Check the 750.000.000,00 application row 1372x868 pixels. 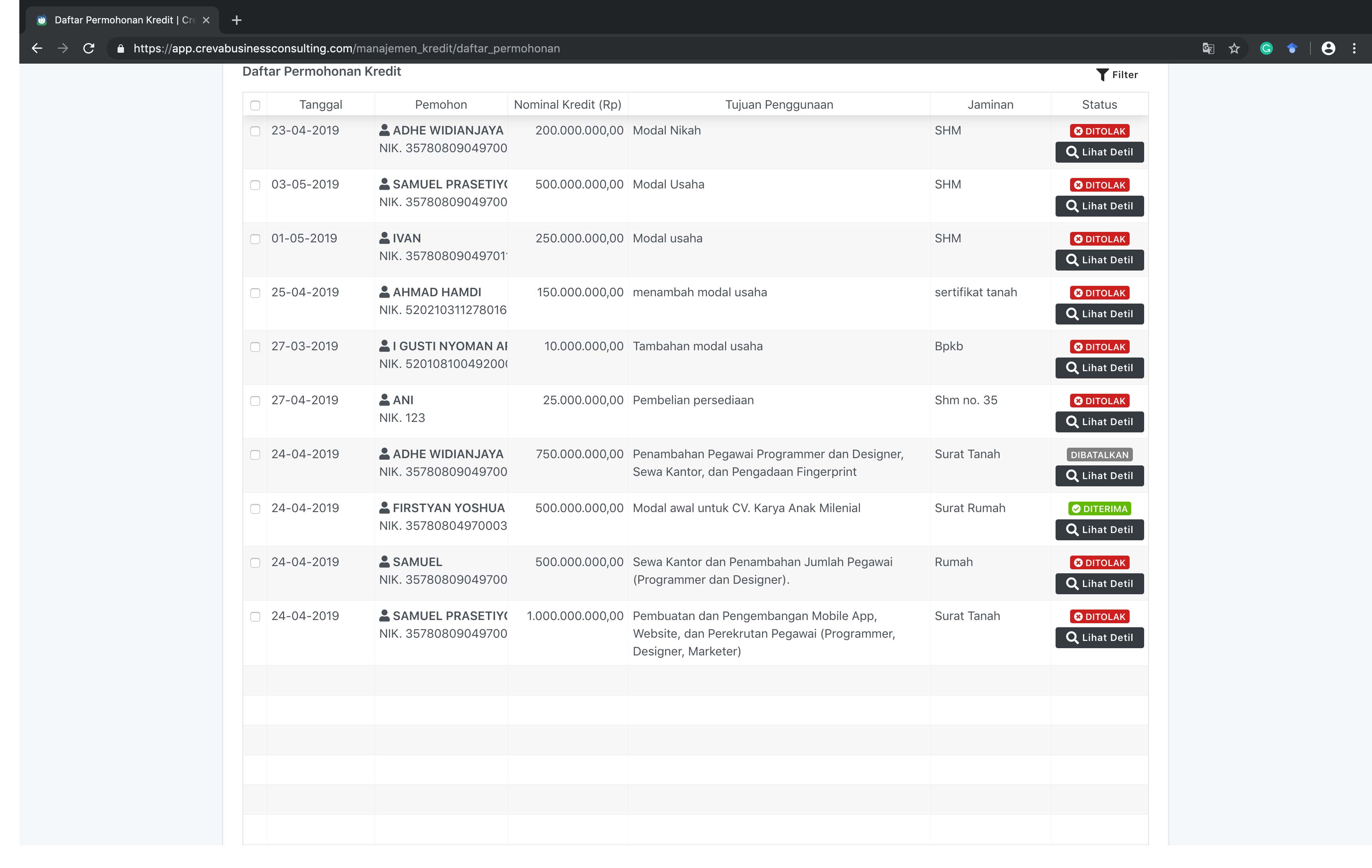point(255,455)
